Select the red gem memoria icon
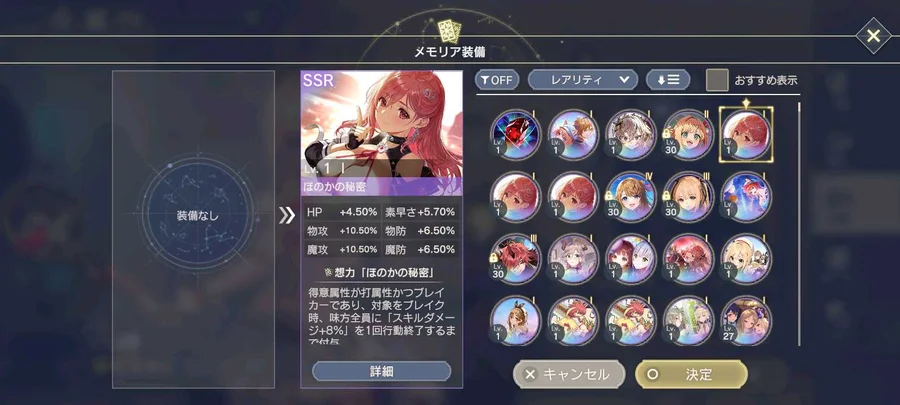Image resolution: width=900 pixels, height=405 pixels. (515, 135)
